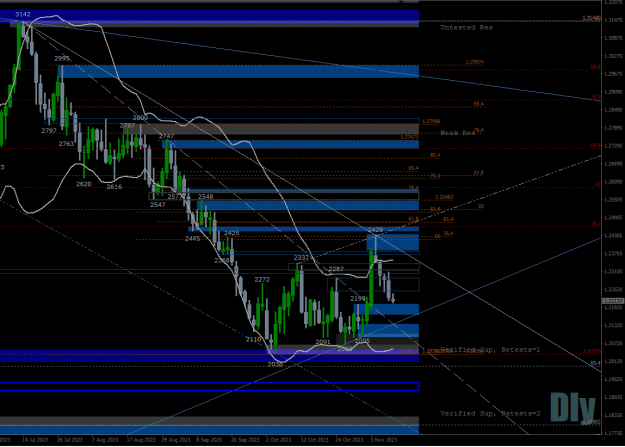The height and width of the screenshot is (447, 625).
Task: Click the 1.27996 zone price label
Action: (x=431, y=121)
